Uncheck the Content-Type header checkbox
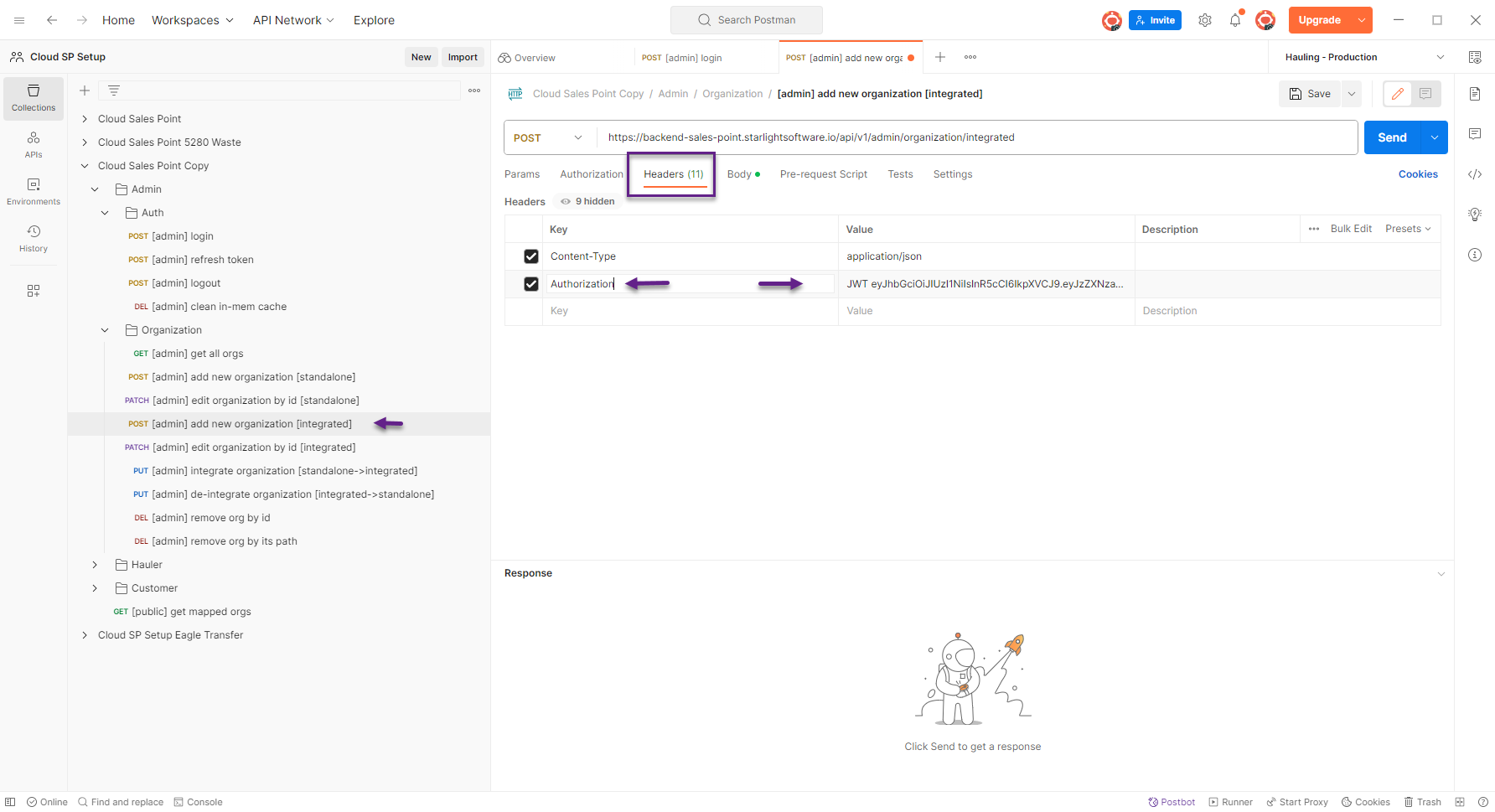The width and height of the screenshot is (1495, 812). click(531, 256)
